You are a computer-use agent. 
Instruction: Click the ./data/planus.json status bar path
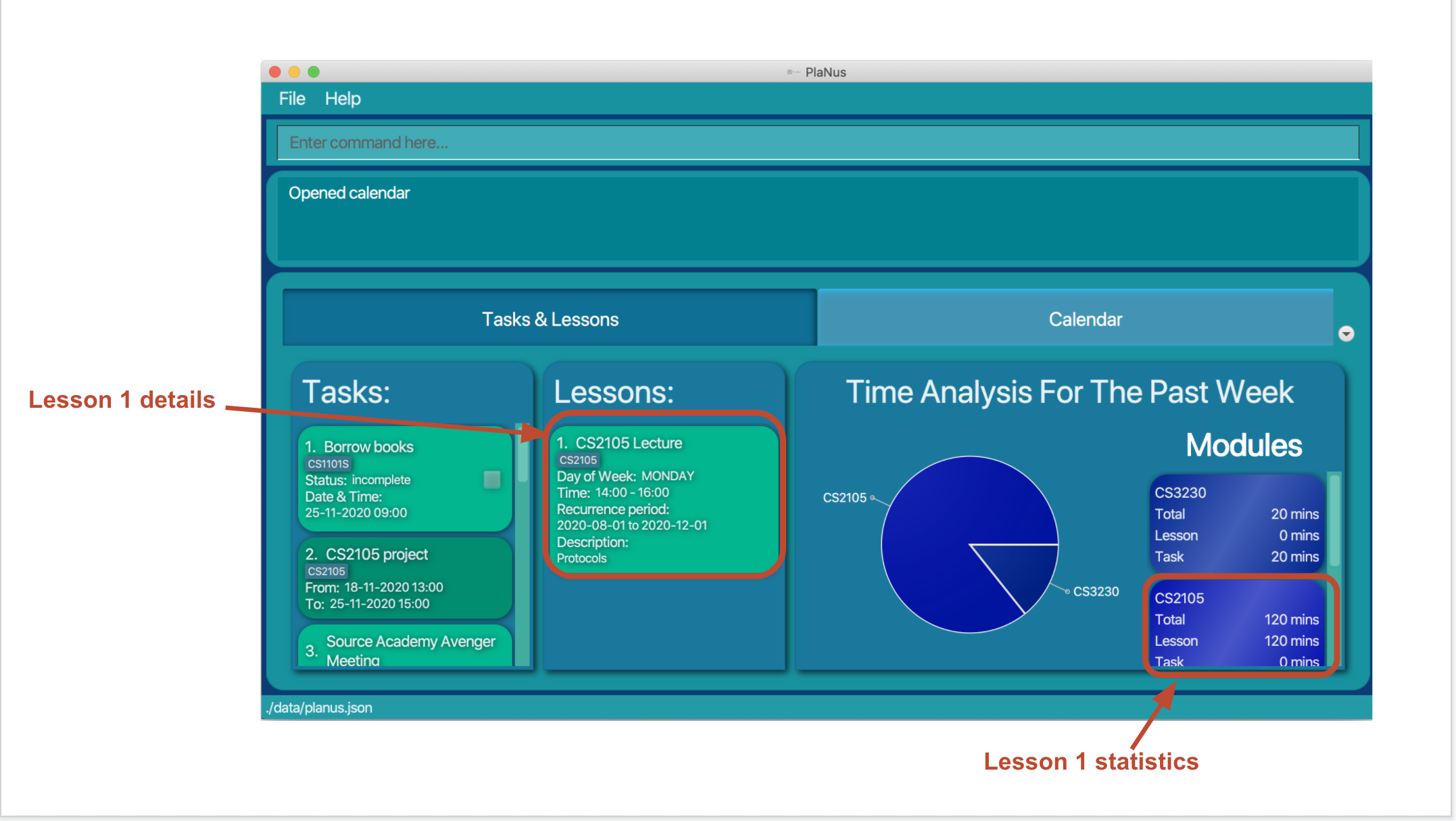[x=319, y=707]
